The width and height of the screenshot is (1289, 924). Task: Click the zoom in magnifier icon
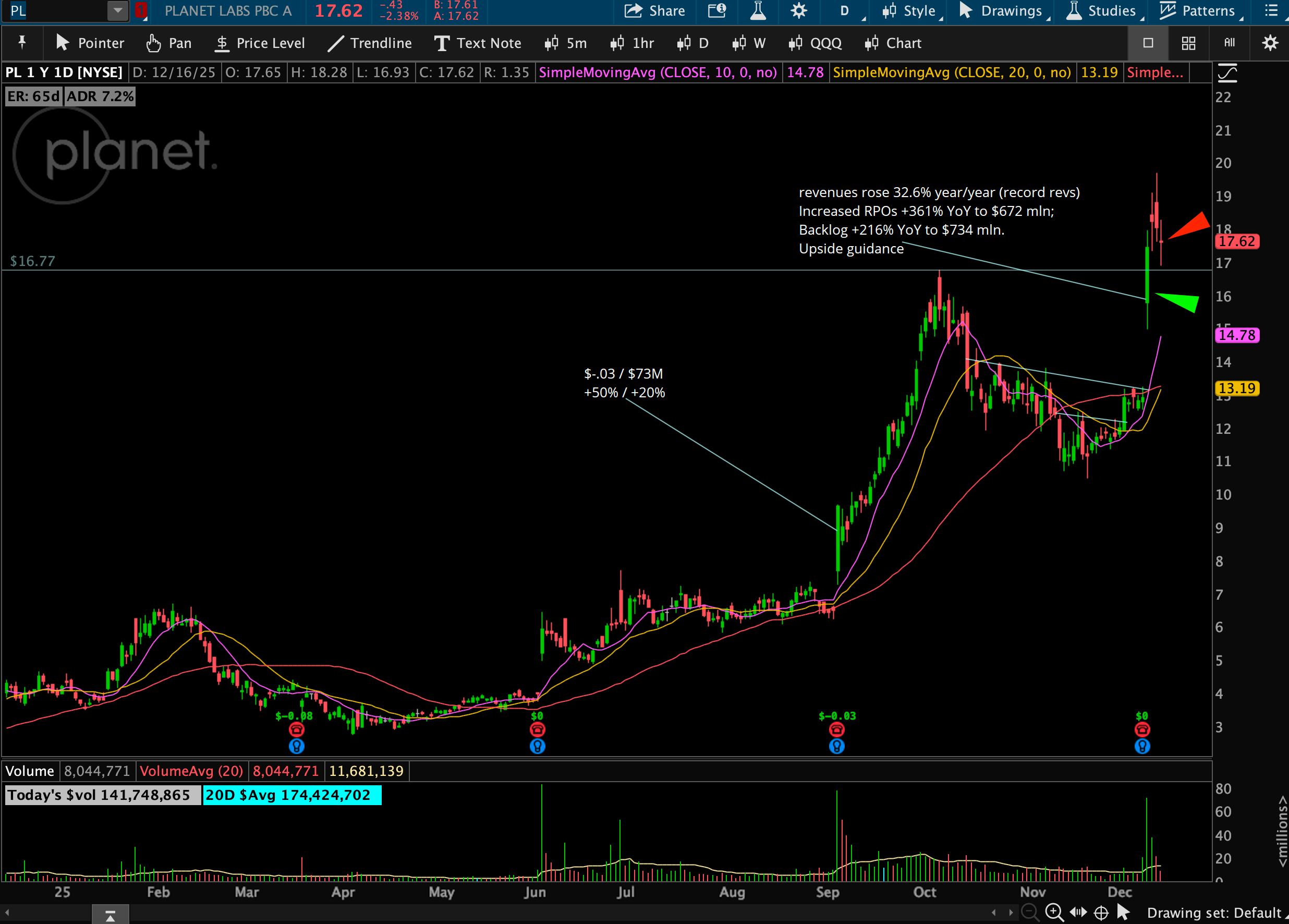click(1054, 913)
